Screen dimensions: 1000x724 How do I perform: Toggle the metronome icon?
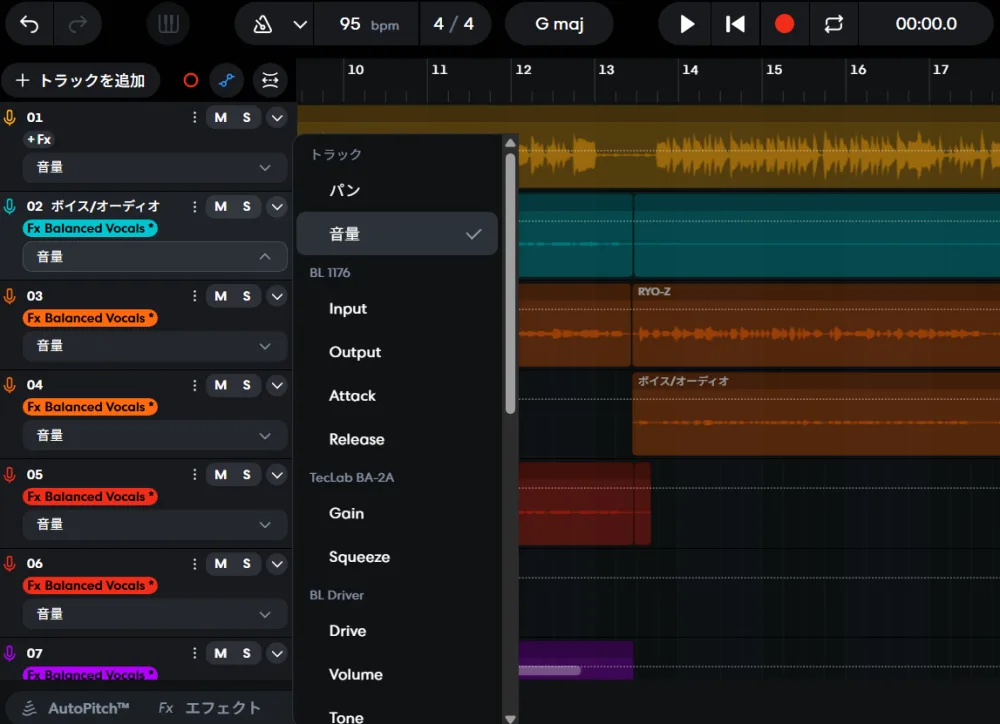coord(262,24)
